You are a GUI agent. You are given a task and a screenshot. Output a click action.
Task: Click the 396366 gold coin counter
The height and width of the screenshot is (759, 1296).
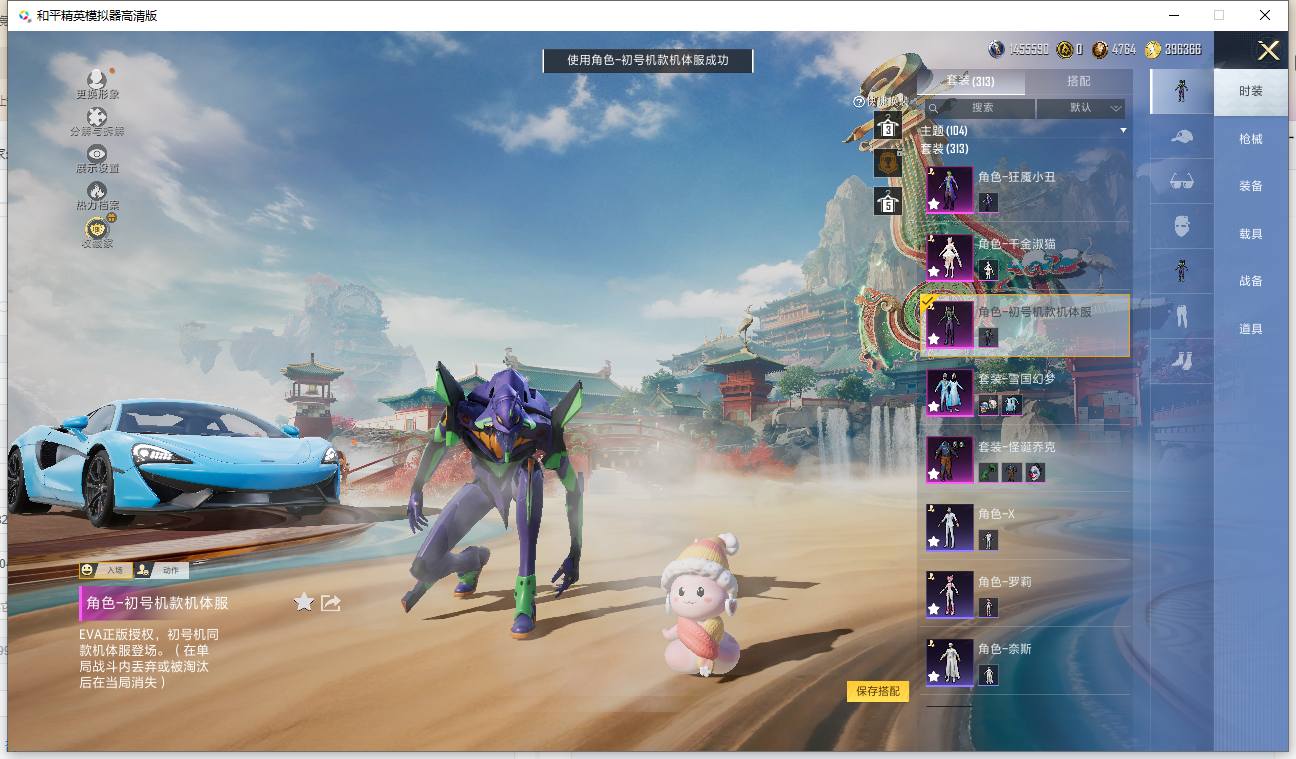(1173, 49)
